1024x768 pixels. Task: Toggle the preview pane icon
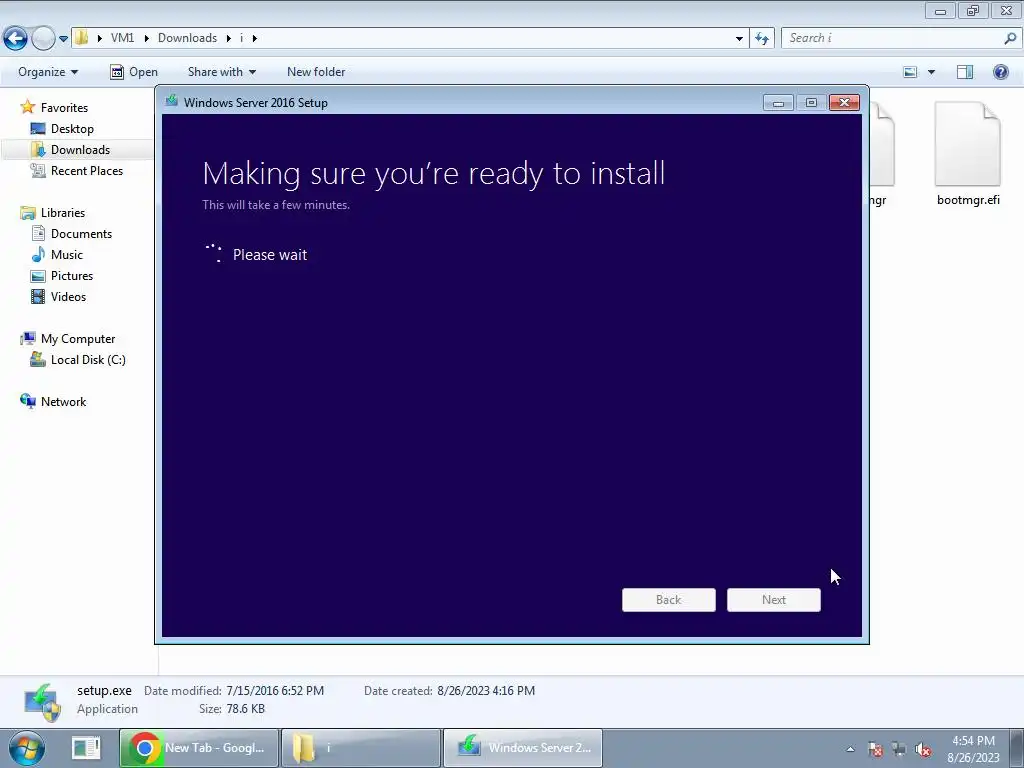click(965, 72)
